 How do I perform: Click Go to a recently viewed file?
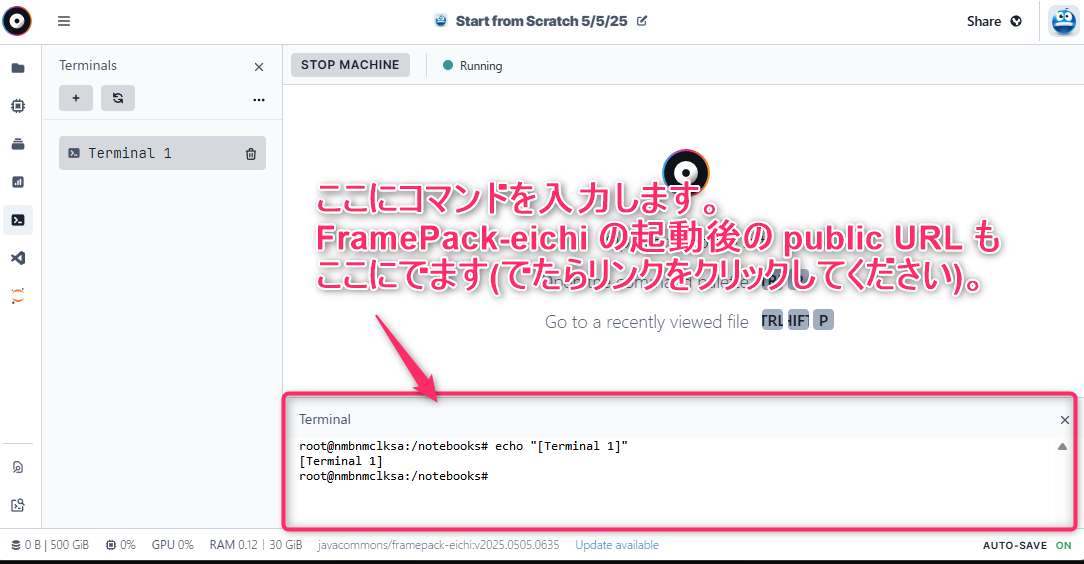tap(646, 322)
